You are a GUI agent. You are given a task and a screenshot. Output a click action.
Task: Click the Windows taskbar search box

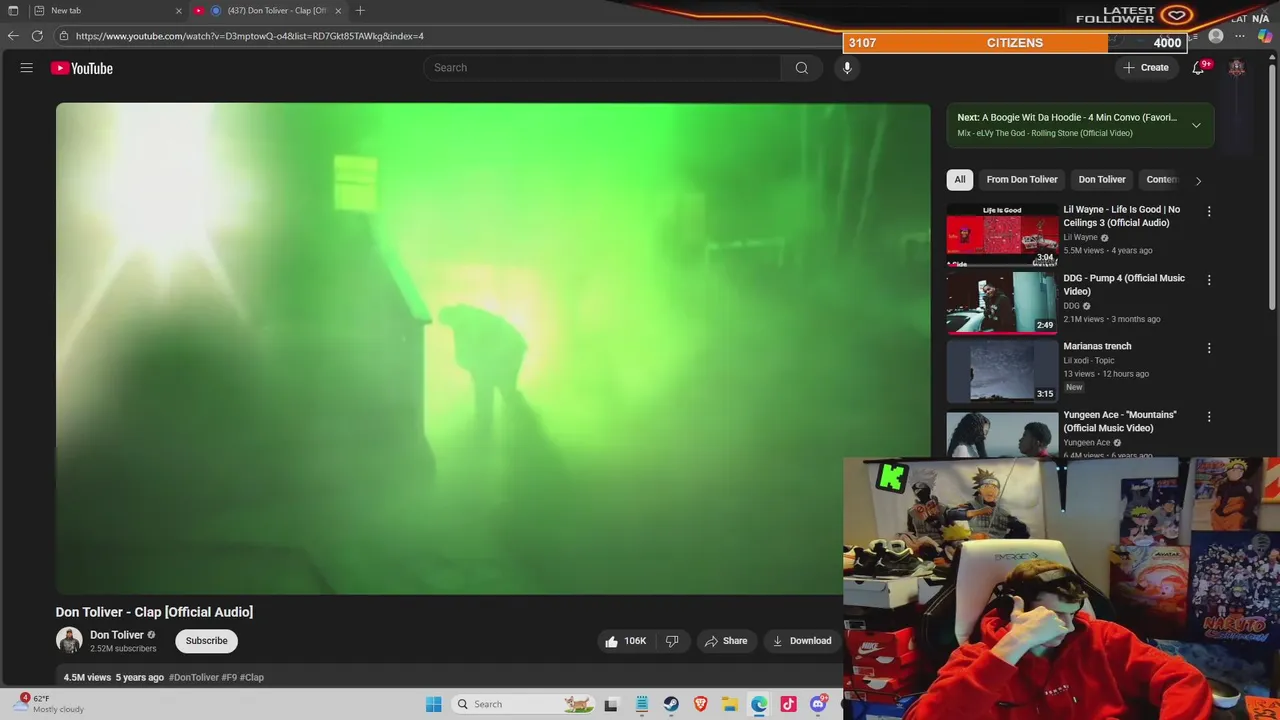coord(522,704)
